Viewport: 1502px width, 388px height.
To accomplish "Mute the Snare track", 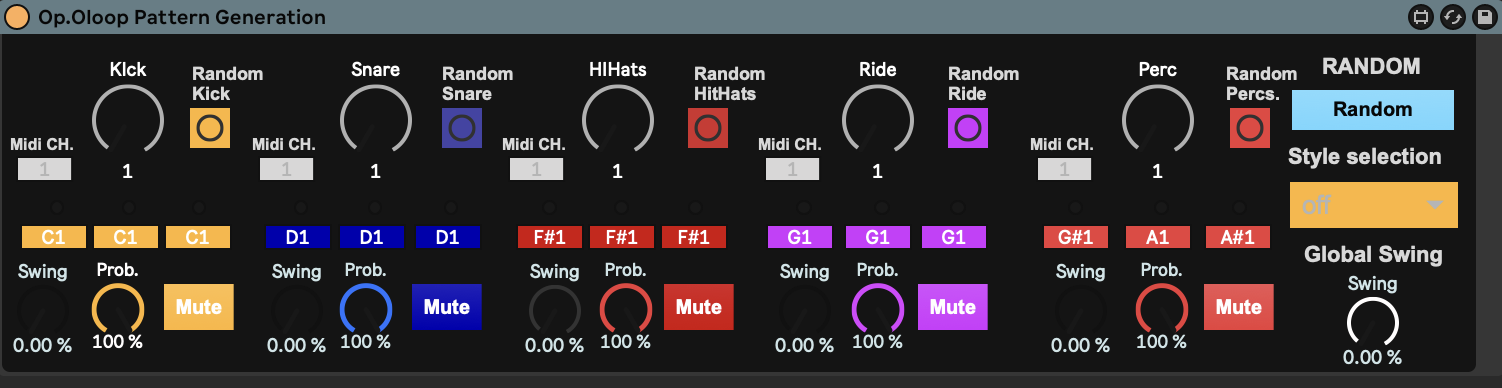I will (447, 307).
